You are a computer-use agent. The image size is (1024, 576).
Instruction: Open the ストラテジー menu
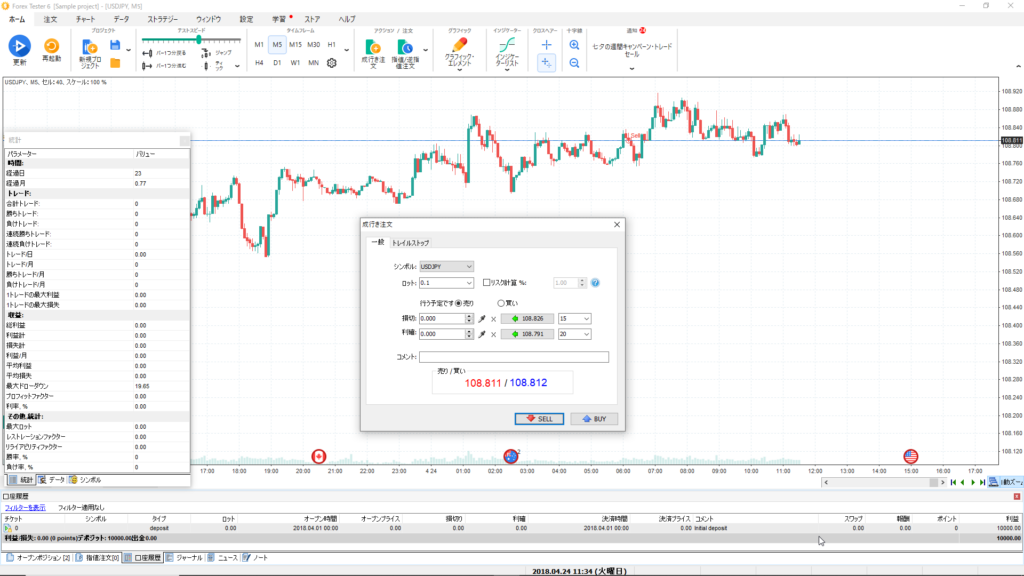click(163, 20)
